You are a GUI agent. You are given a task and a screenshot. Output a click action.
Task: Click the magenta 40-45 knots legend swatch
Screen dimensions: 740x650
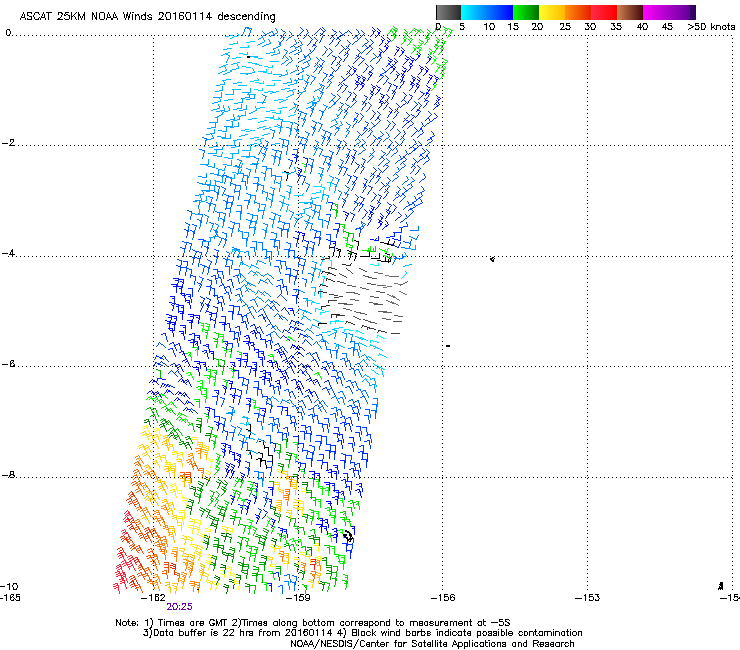pyautogui.click(x=656, y=12)
